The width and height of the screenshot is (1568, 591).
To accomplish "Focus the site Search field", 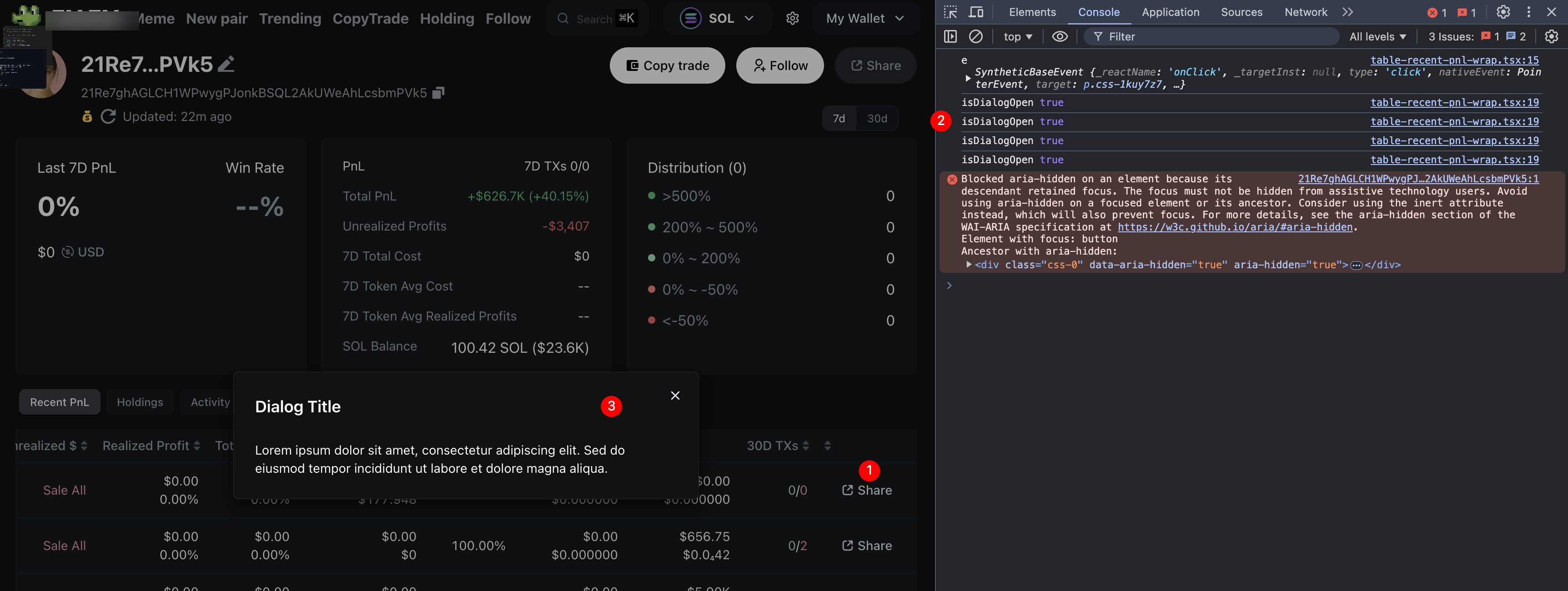I will click(x=597, y=18).
